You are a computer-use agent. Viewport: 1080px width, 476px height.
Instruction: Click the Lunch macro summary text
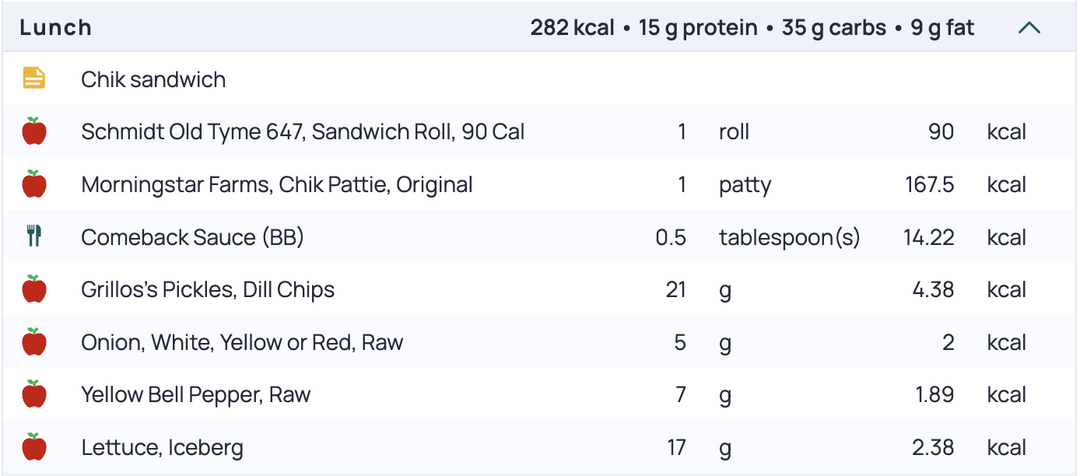[752, 28]
